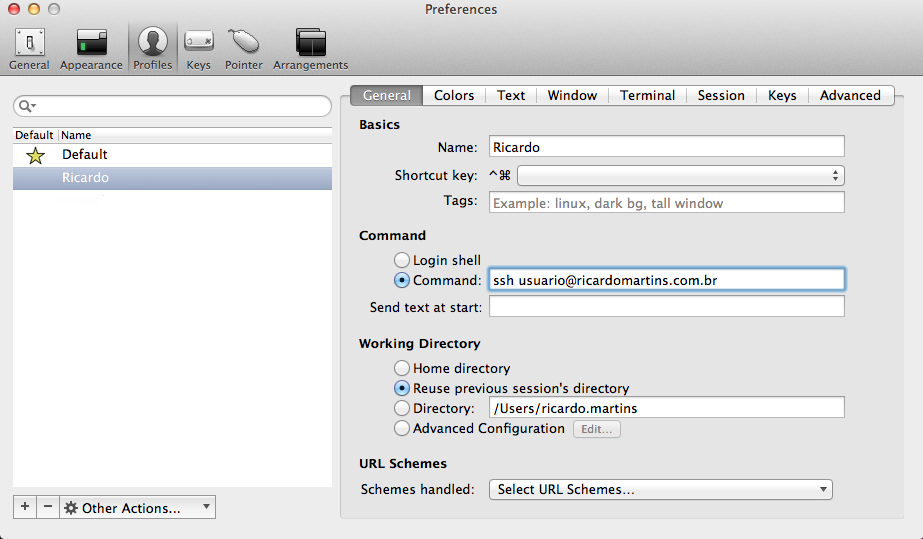Open the General preferences pane
The height and width of the screenshot is (539, 923).
coord(29,49)
